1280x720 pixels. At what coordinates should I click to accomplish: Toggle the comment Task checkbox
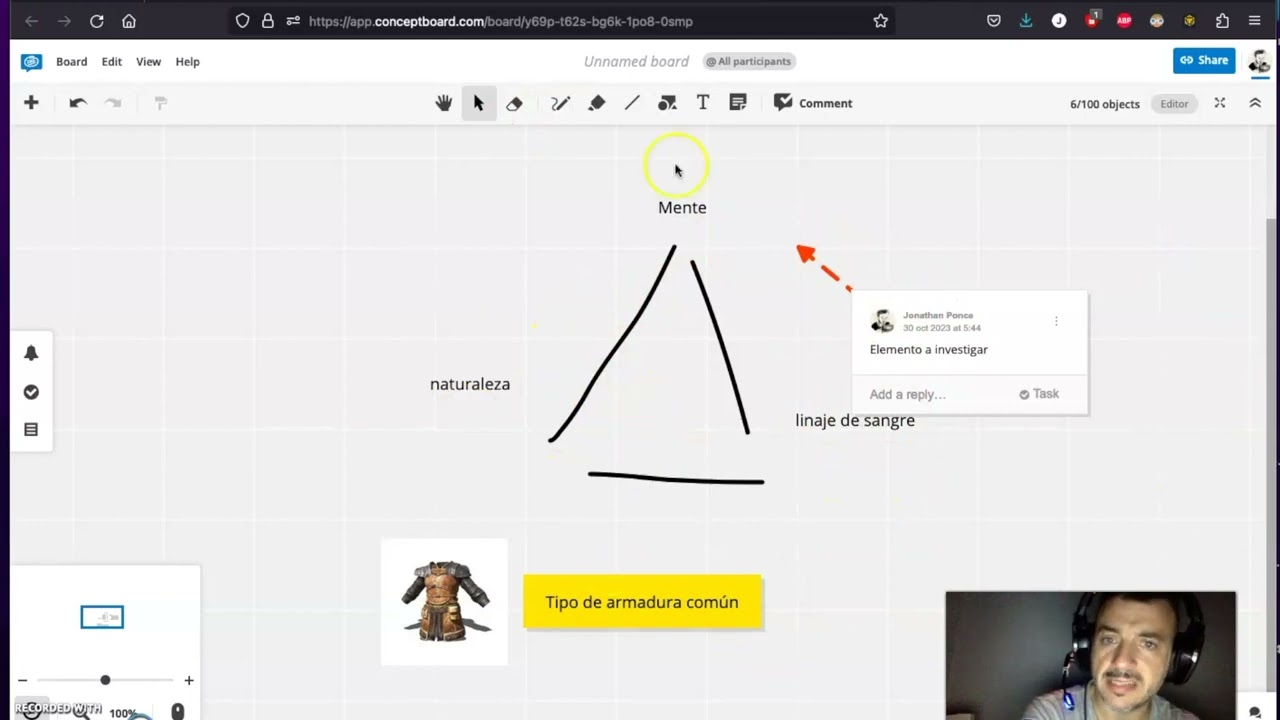(1039, 394)
